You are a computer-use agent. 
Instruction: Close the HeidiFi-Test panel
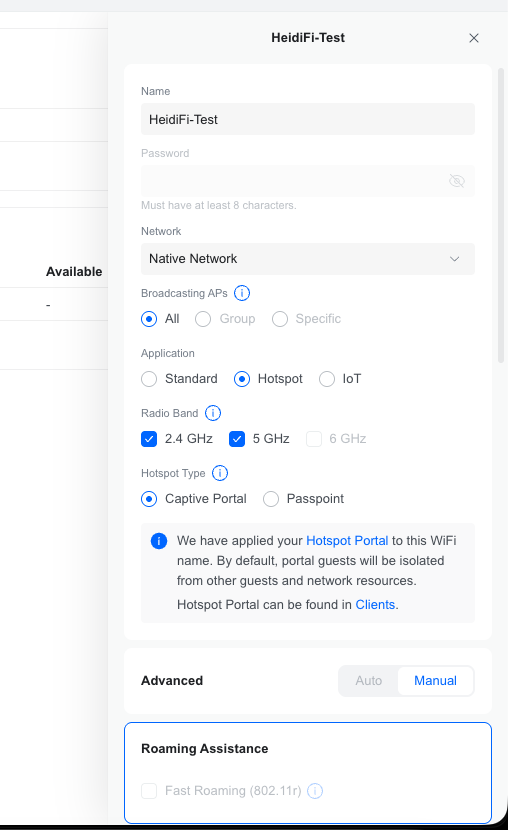pyautogui.click(x=474, y=38)
